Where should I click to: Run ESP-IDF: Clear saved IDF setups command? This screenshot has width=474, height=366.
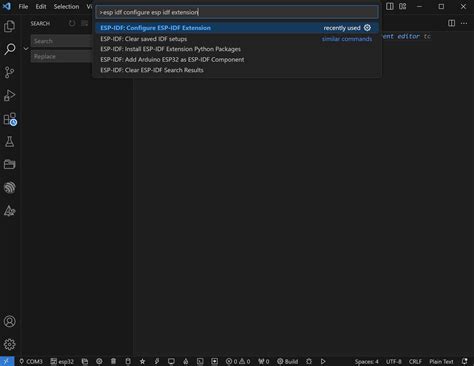pos(237,39)
